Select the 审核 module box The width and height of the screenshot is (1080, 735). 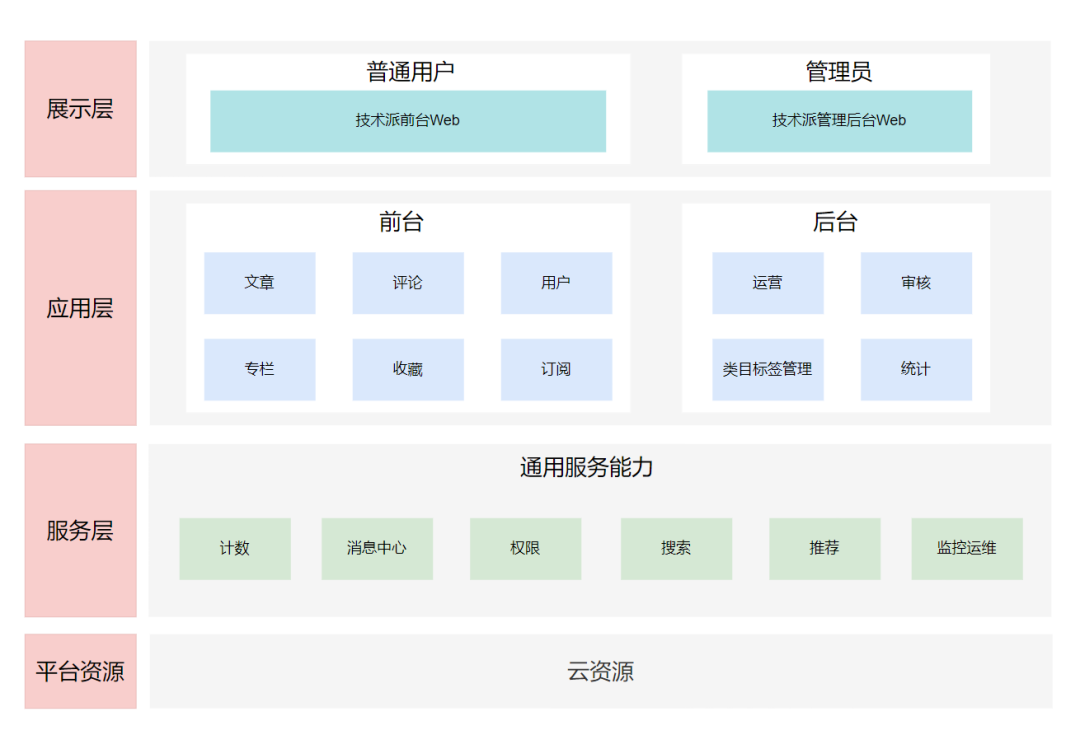pyautogui.click(x=916, y=283)
